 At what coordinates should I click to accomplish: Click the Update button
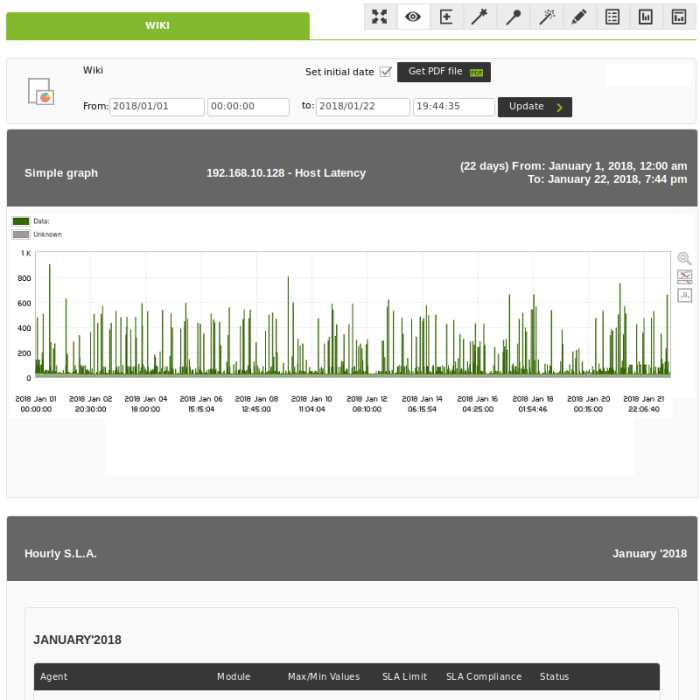coord(535,107)
